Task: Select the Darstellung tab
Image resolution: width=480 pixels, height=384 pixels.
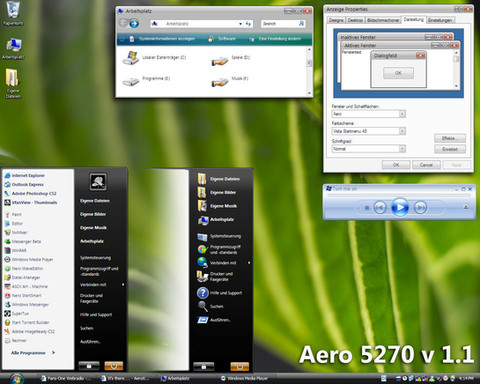Action: coord(413,19)
